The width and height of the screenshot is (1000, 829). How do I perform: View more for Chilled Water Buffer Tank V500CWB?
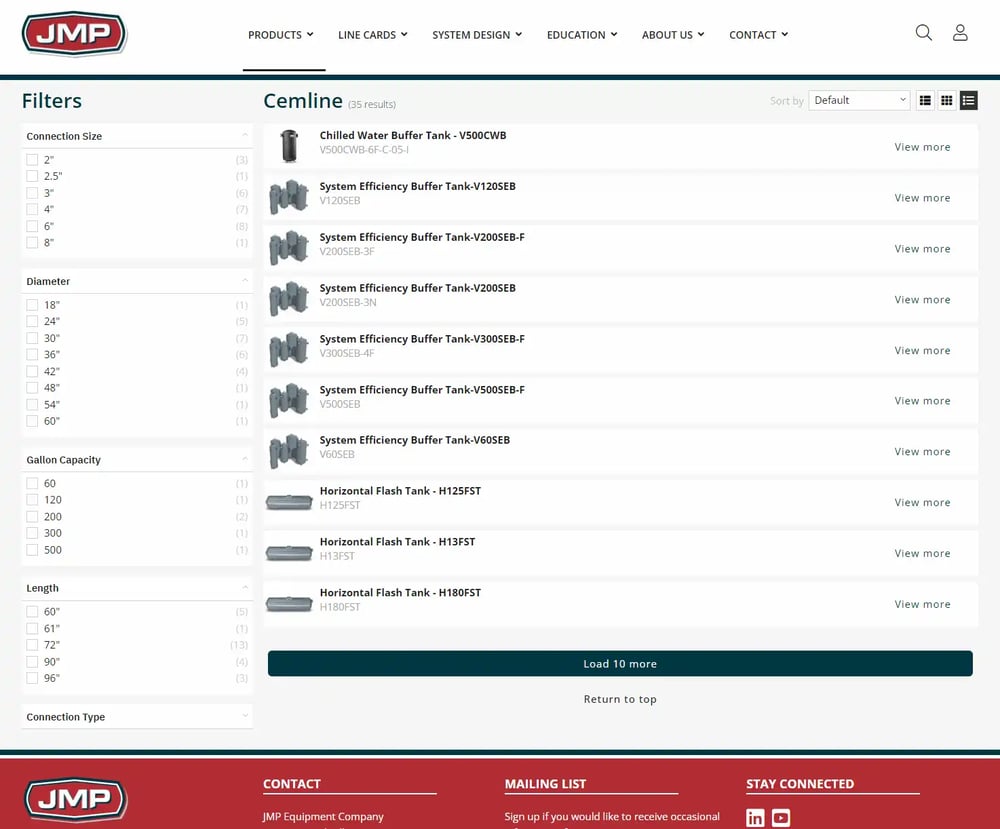pos(922,147)
